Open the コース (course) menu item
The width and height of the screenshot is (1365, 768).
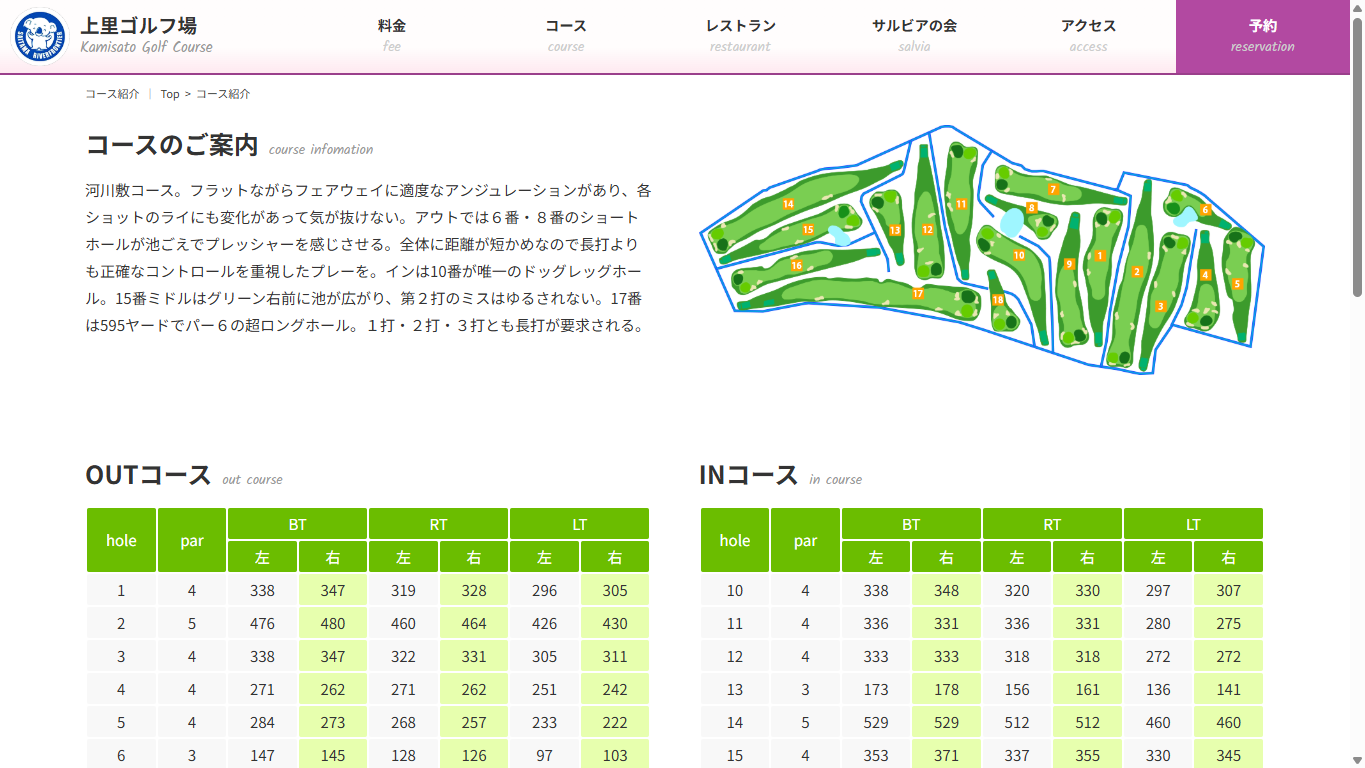click(566, 35)
